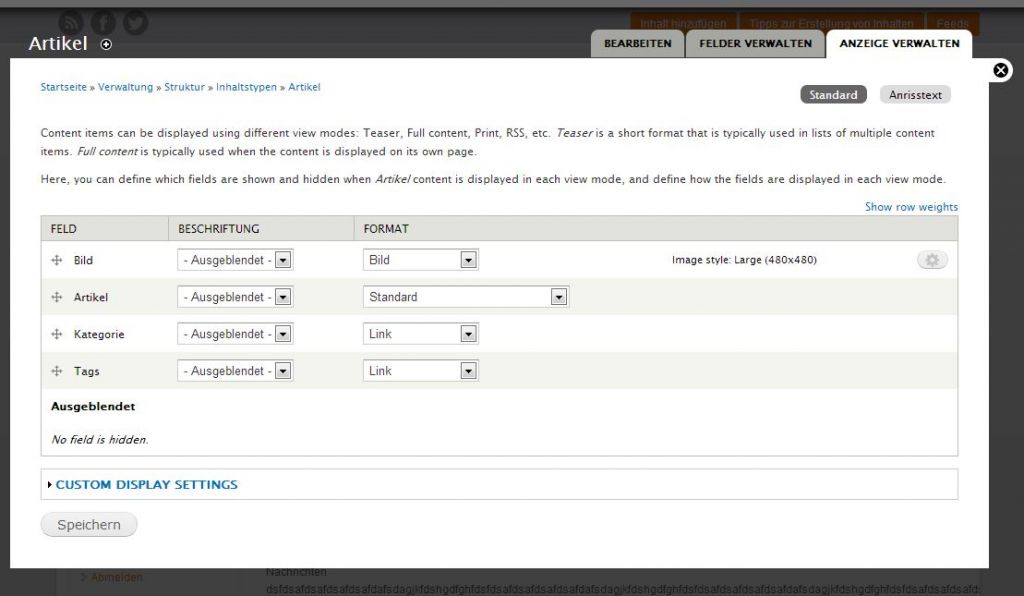Open Bild format dropdown
The image size is (1024, 596).
[x=421, y=260]
